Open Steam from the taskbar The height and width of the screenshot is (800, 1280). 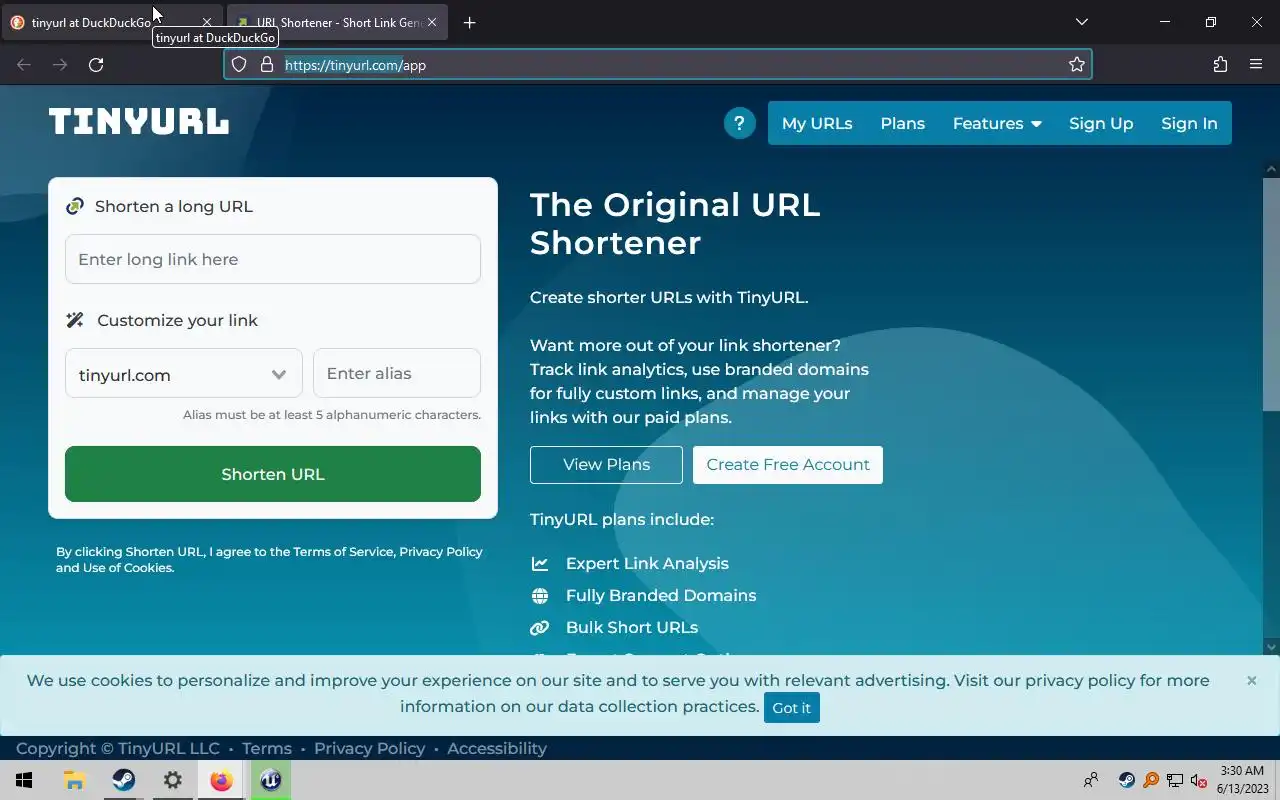(x=123, y=780)
